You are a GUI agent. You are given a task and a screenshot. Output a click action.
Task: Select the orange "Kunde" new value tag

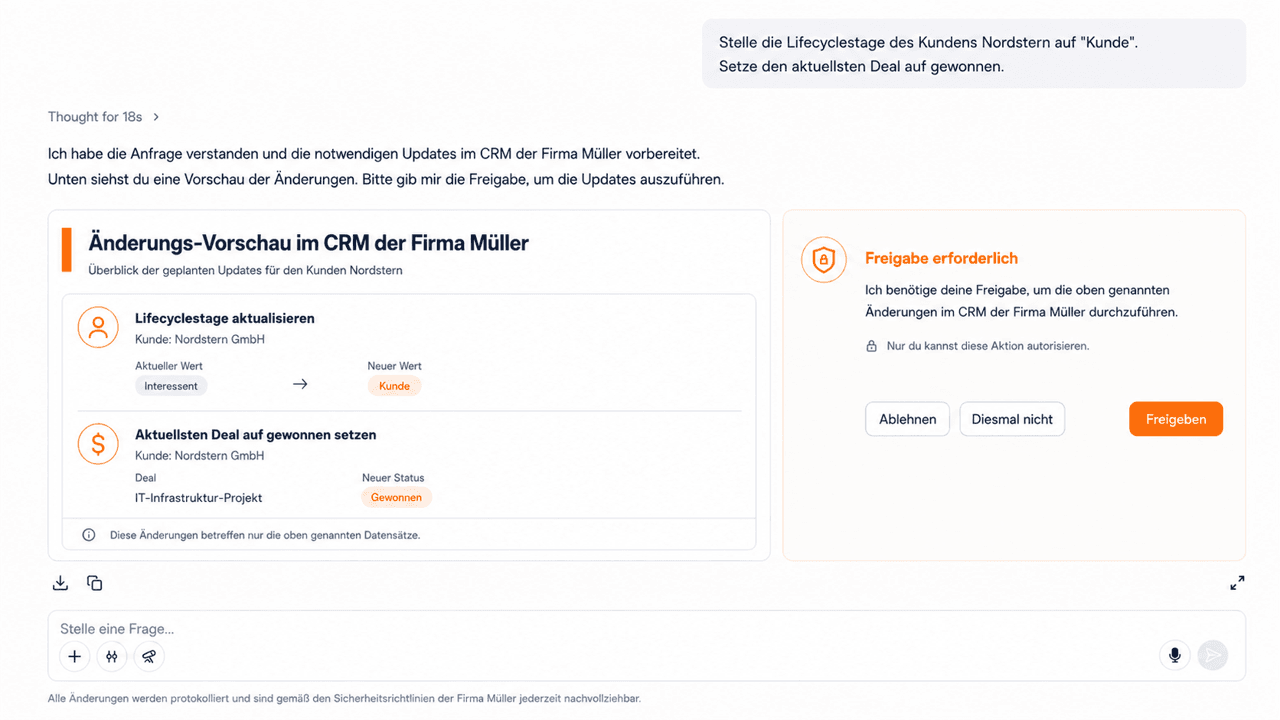[x=395, y=386]
